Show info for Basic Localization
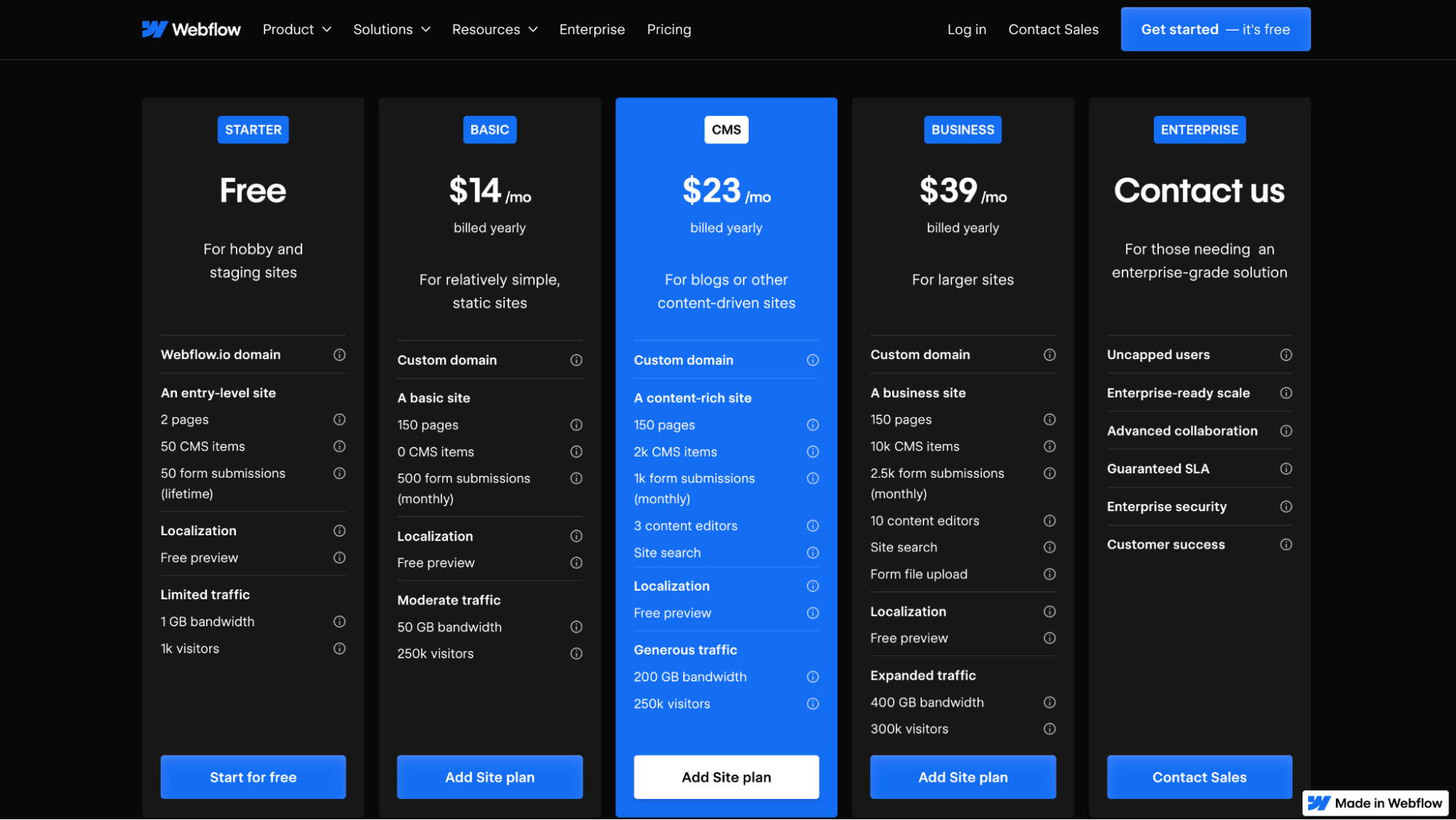 pos(576,537)
